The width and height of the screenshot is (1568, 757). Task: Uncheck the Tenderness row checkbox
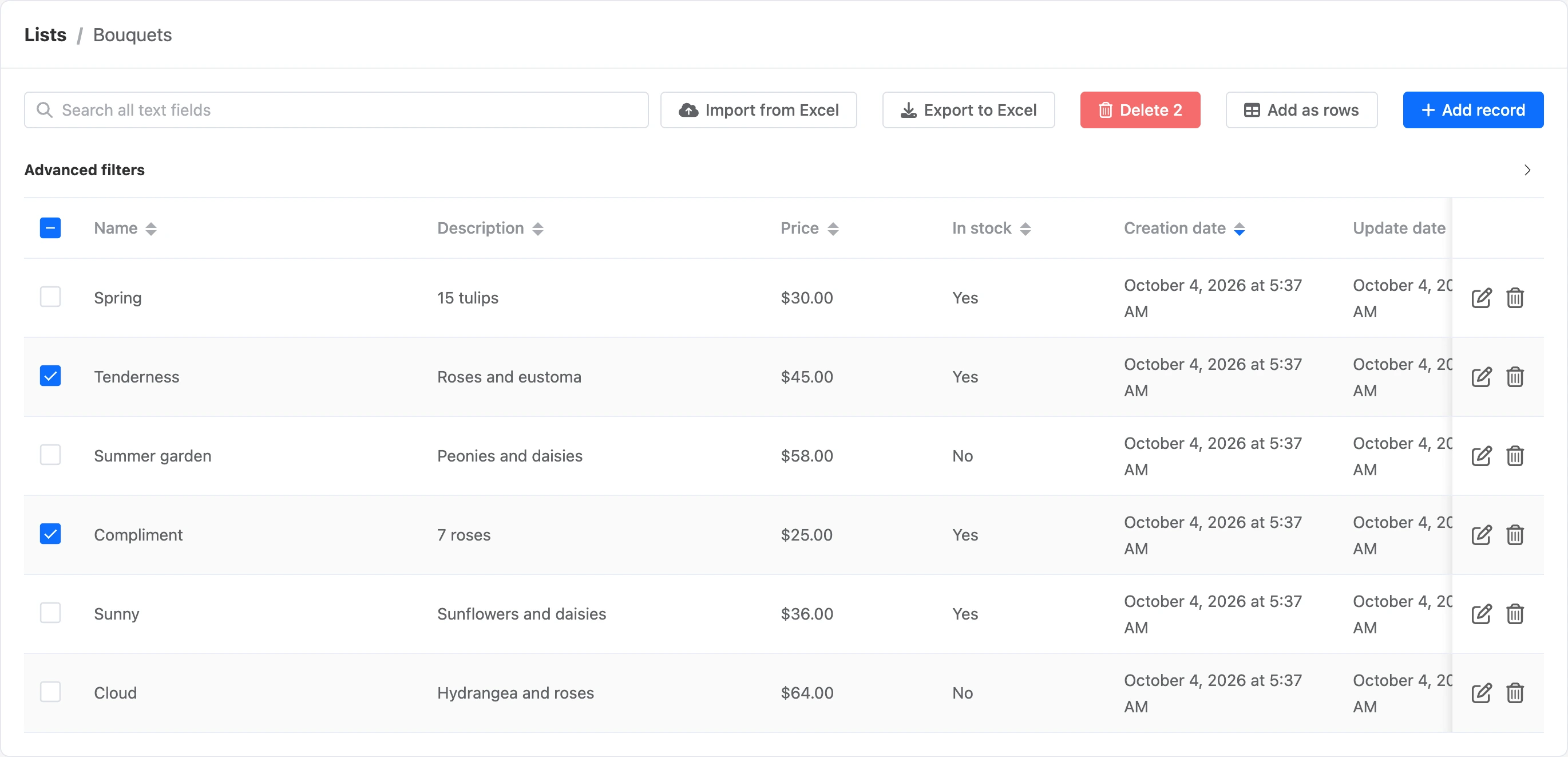pos(50,376)
